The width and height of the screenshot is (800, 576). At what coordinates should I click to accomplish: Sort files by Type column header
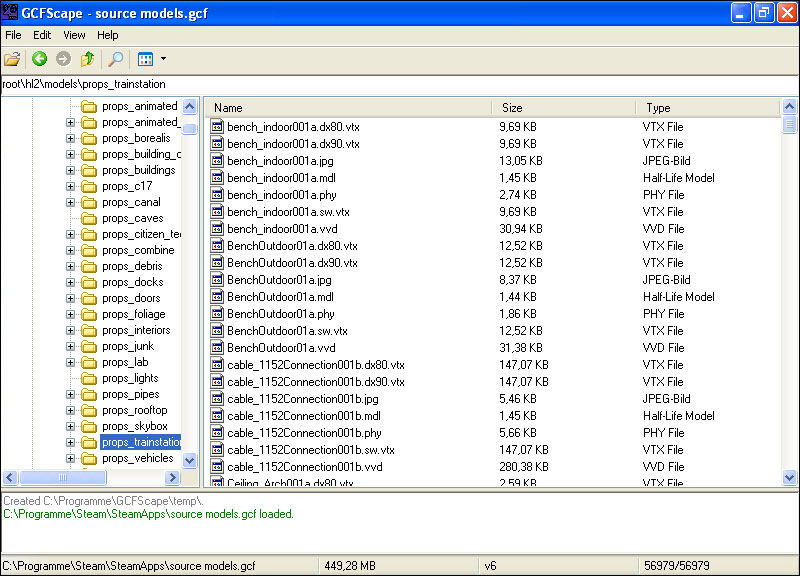tap(708, 108)
